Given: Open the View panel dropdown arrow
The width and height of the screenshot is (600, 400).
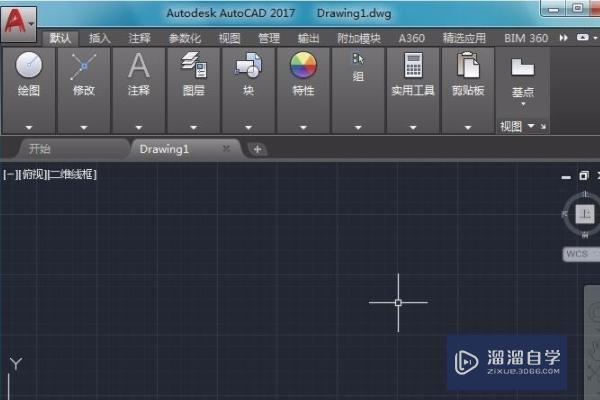Looking at the screenshot, I should coord(531,126).
